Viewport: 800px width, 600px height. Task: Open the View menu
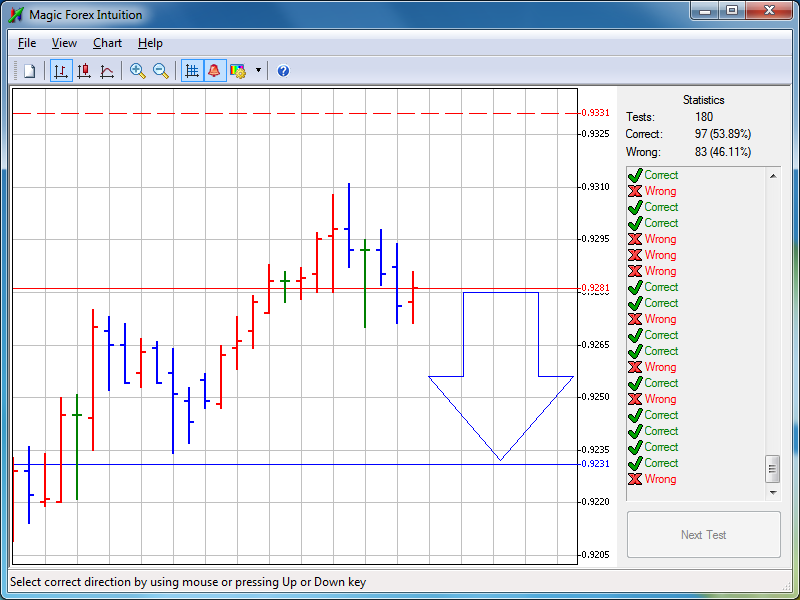[x=64, y=43]
